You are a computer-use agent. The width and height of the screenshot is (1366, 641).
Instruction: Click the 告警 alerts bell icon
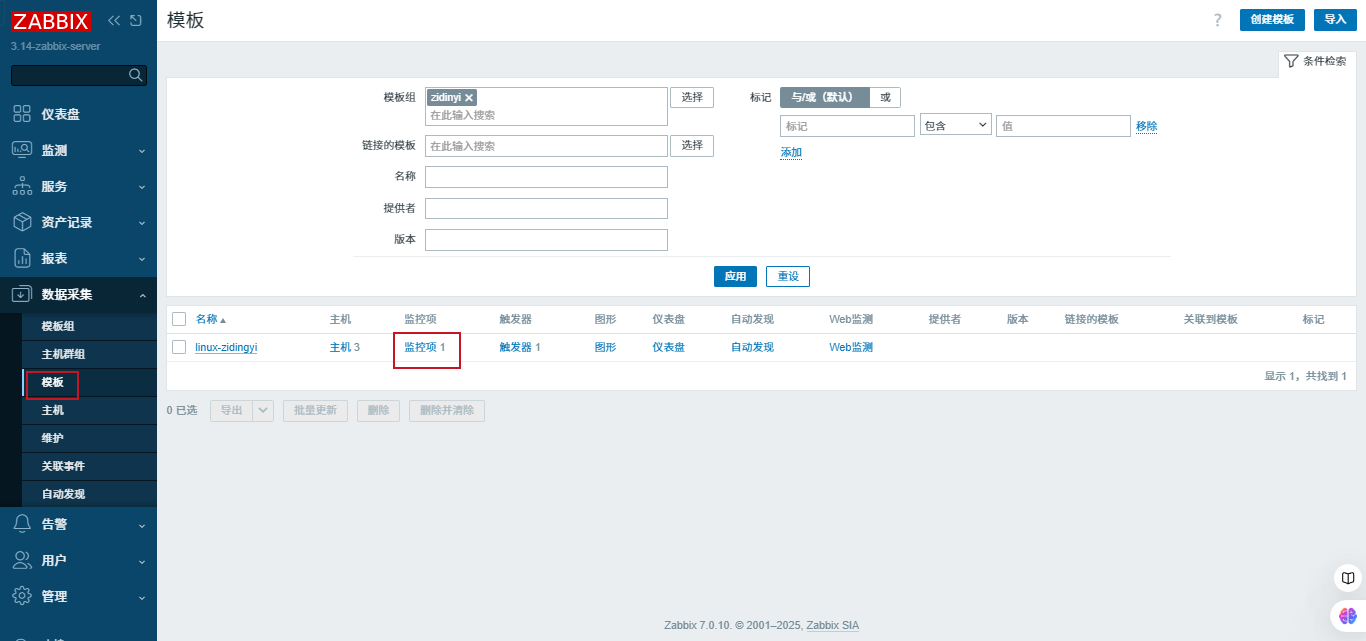coord(22,524)
